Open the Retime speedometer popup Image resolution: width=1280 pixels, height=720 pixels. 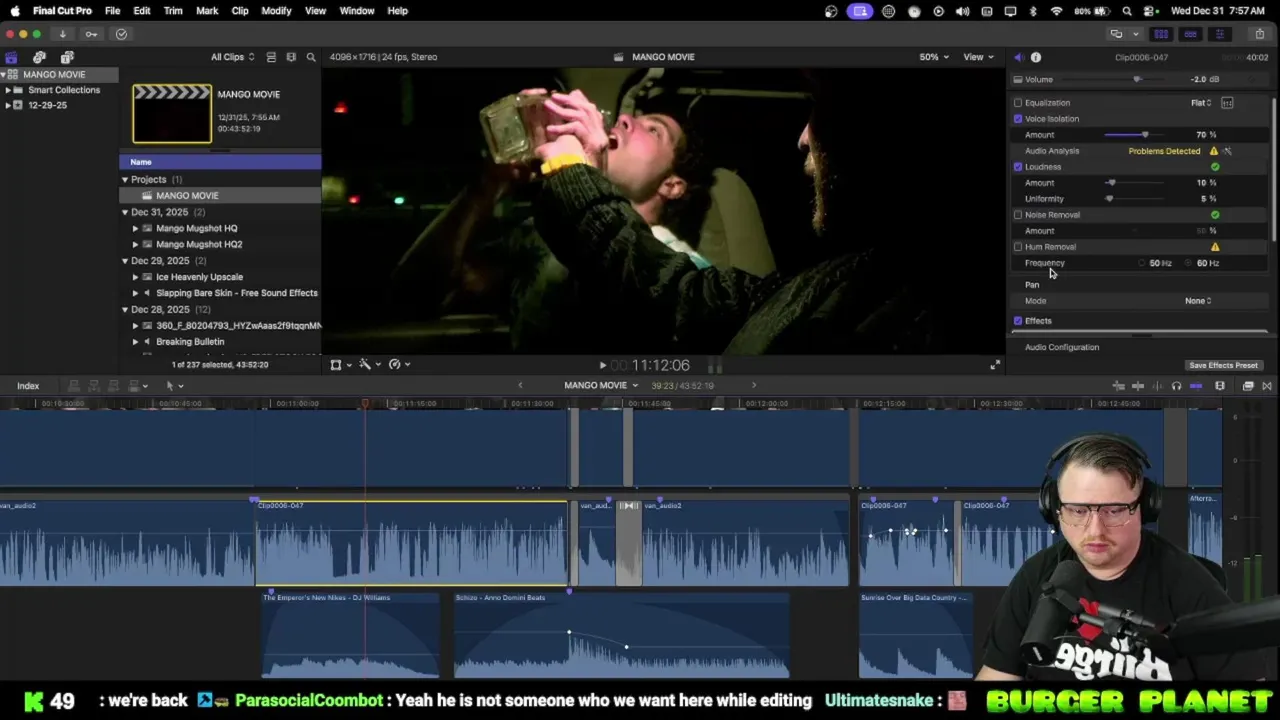(x=398, y=365)
